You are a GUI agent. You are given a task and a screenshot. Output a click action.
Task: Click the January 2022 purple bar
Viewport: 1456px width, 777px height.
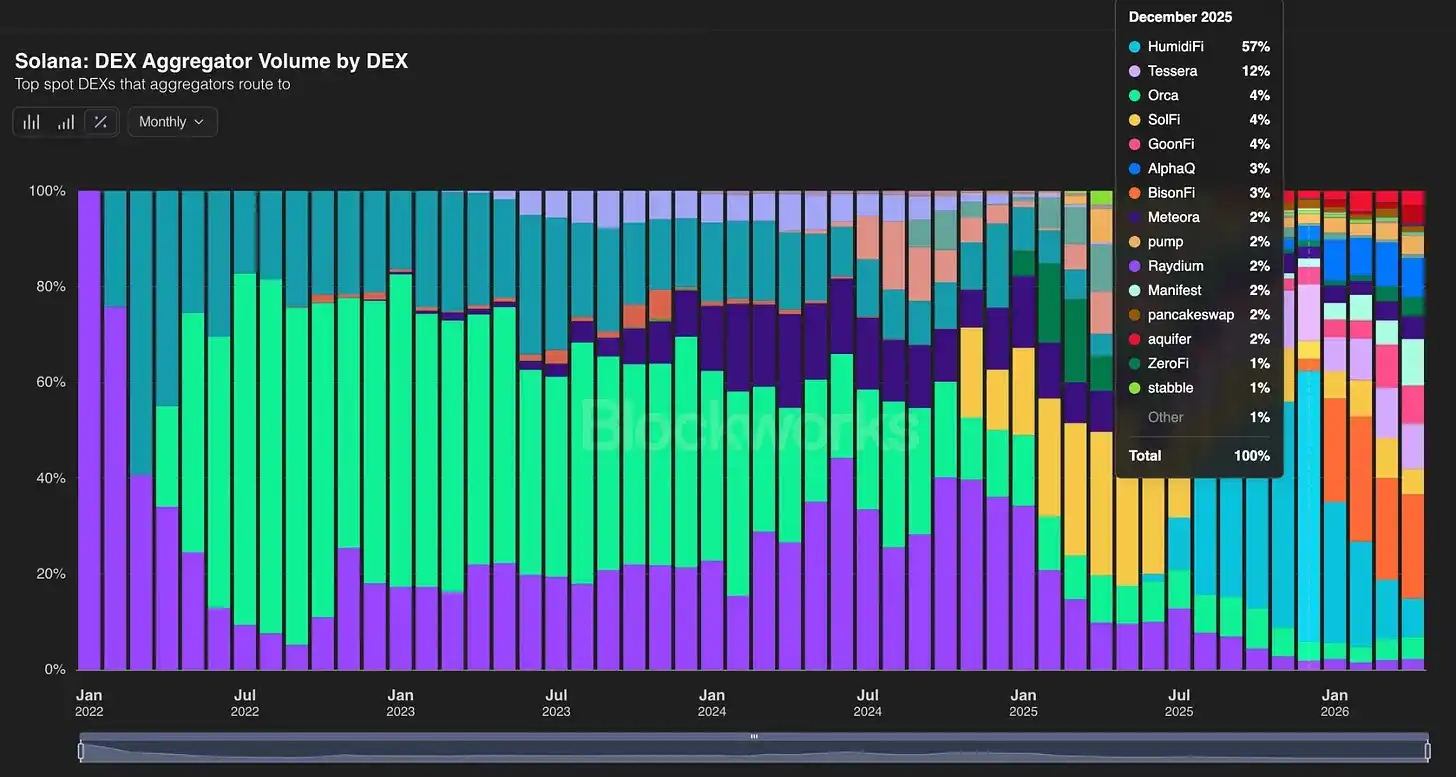(x=89, y=430)
